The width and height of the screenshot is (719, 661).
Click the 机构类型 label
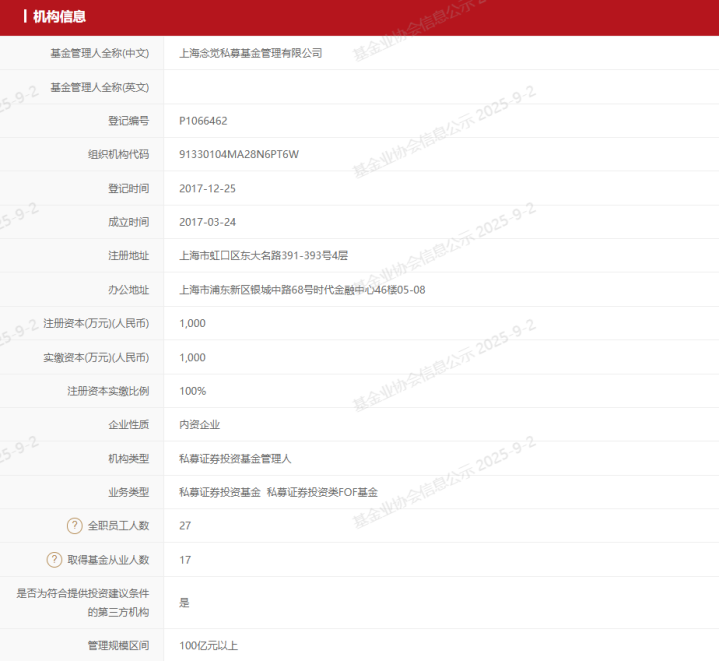point(128,458)
